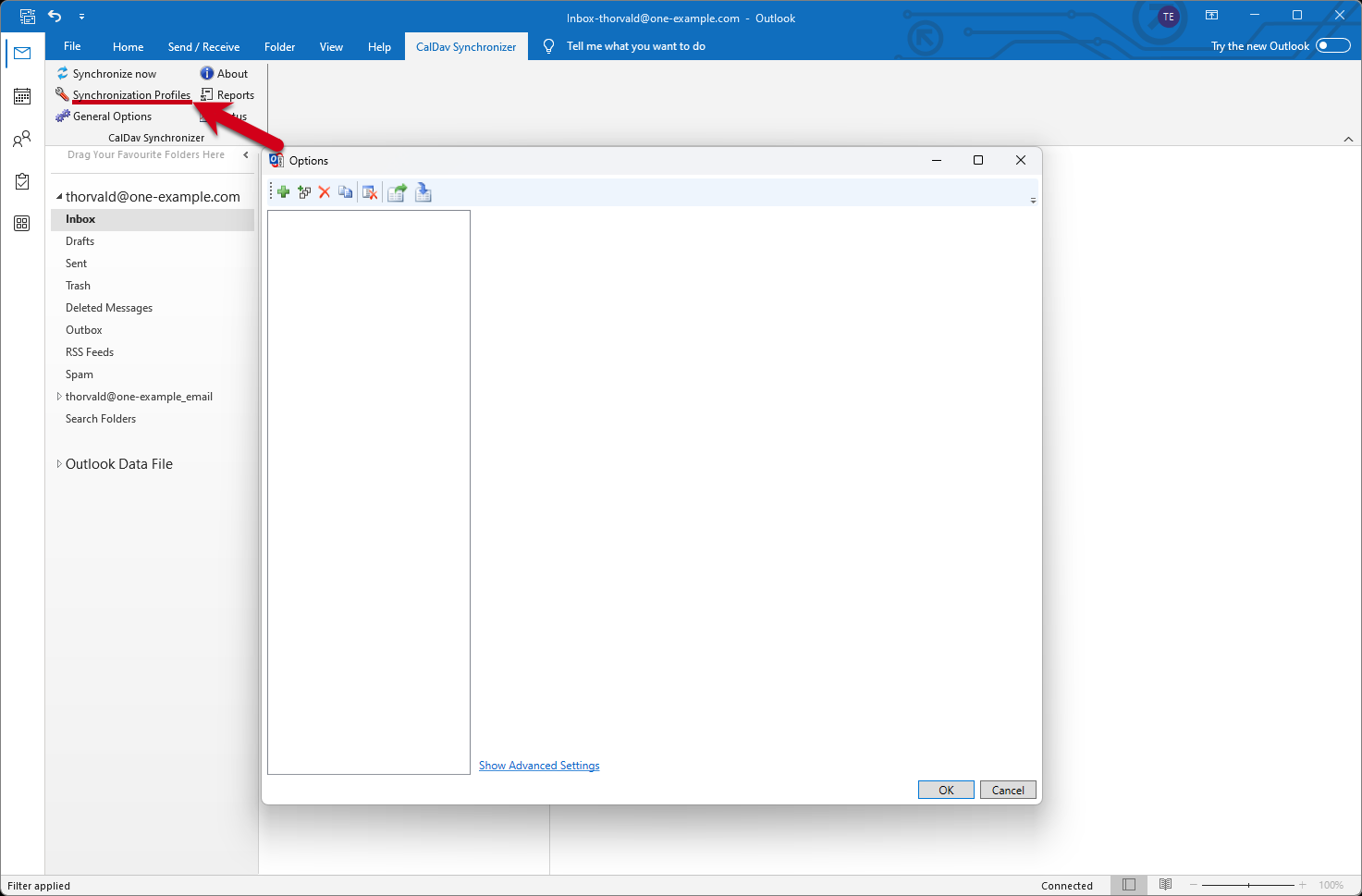Expand the Outlook Data File tree

59,464
